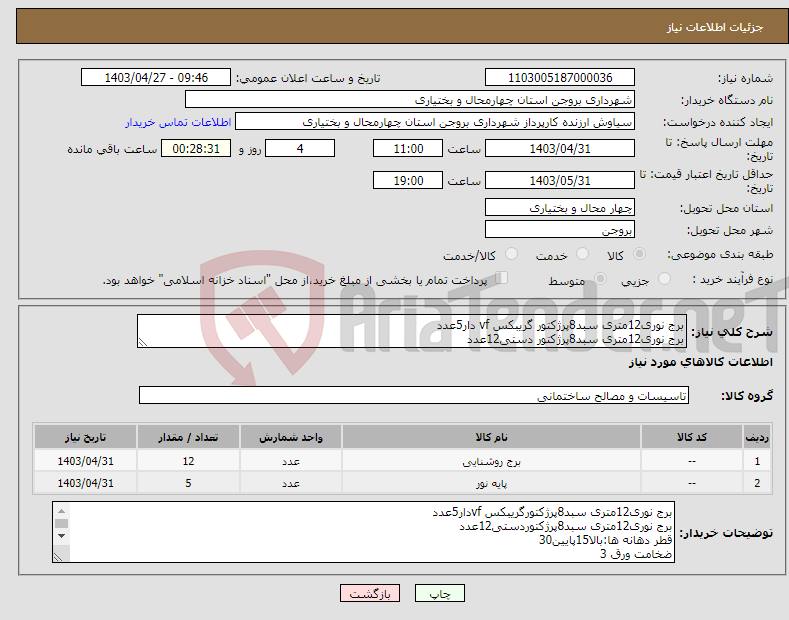
Task: Click remaining time field 00:28:31
Action: pyautogui.click(x=196, y=148)
